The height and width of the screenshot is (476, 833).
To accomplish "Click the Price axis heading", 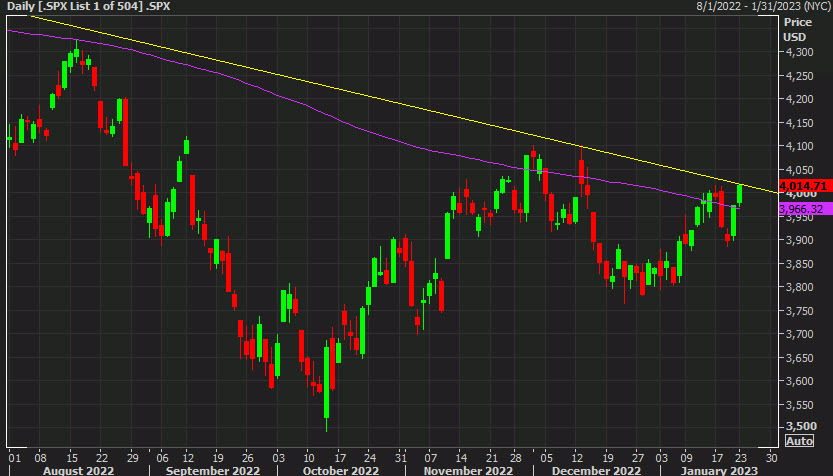I will (798, 22).
